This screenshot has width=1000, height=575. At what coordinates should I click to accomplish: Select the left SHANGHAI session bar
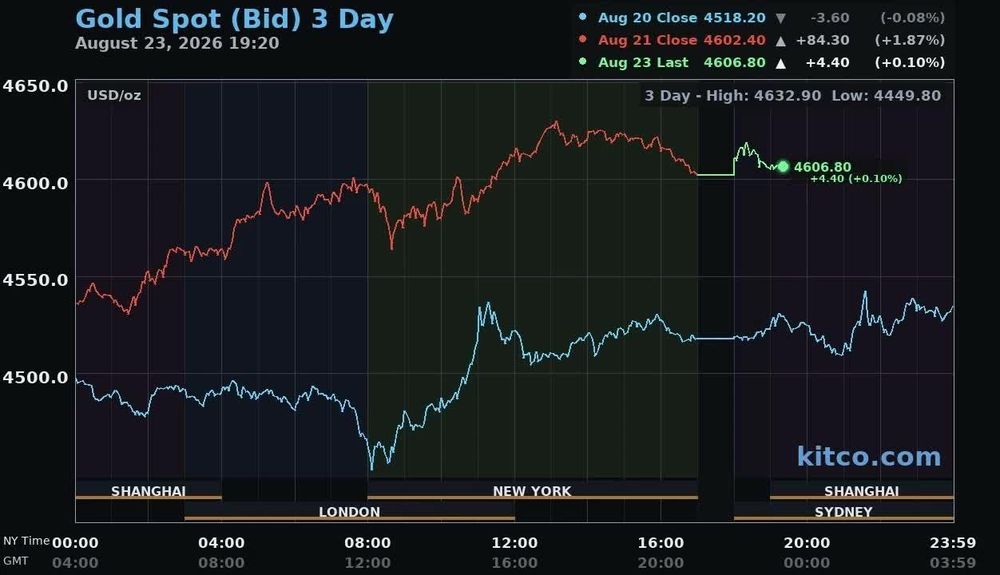click(149, 491)
